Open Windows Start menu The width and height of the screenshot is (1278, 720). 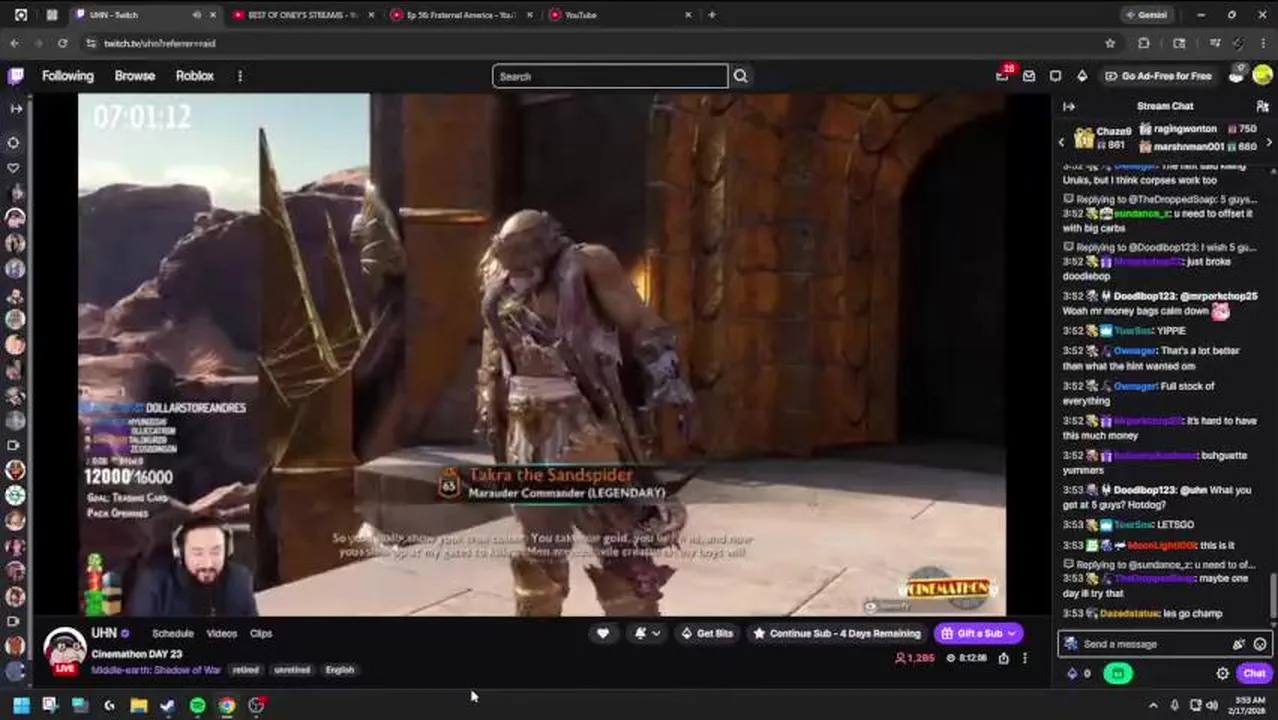(x=20, y=705)
